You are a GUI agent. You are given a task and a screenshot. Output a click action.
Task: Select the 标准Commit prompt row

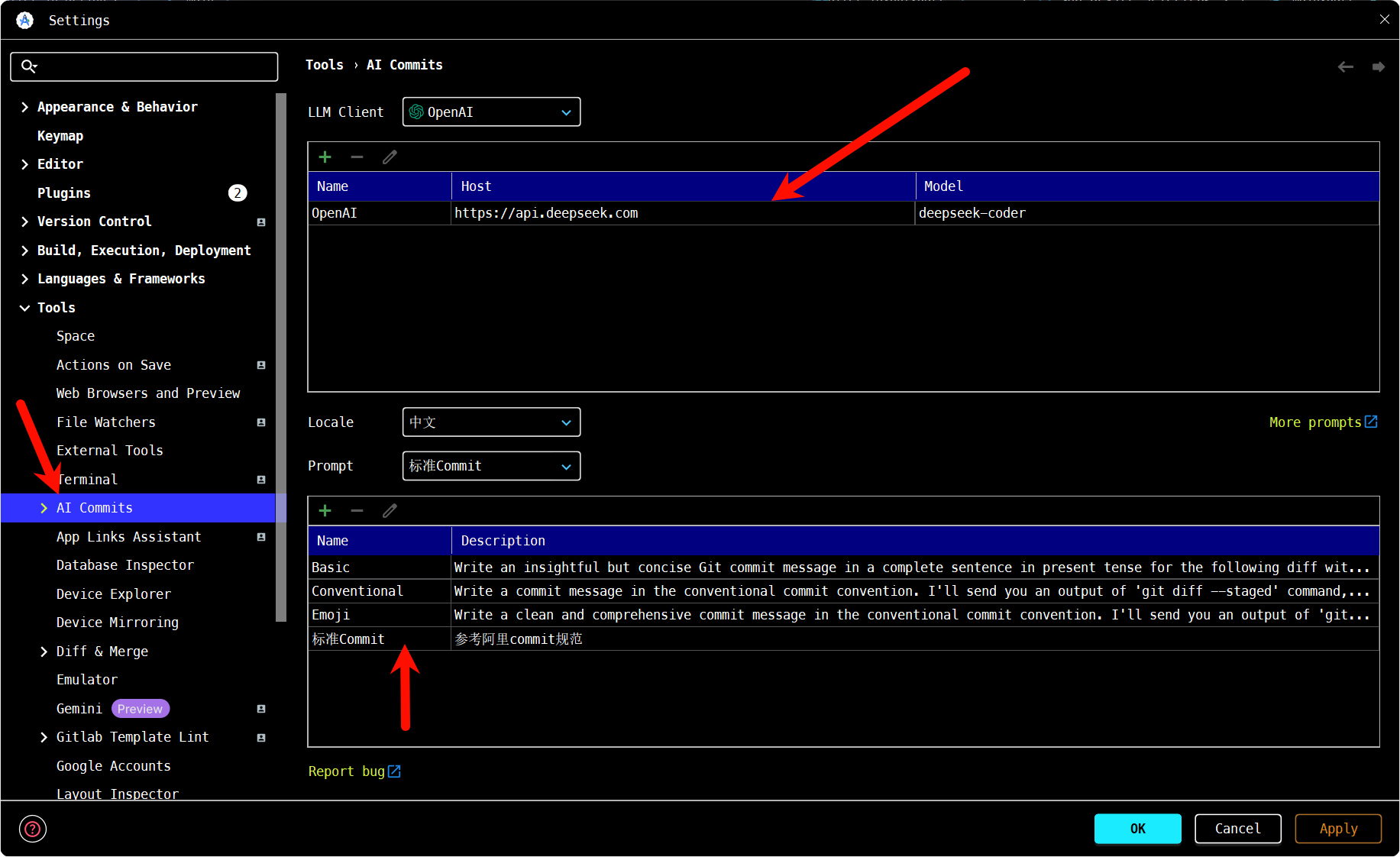[843, 639]
